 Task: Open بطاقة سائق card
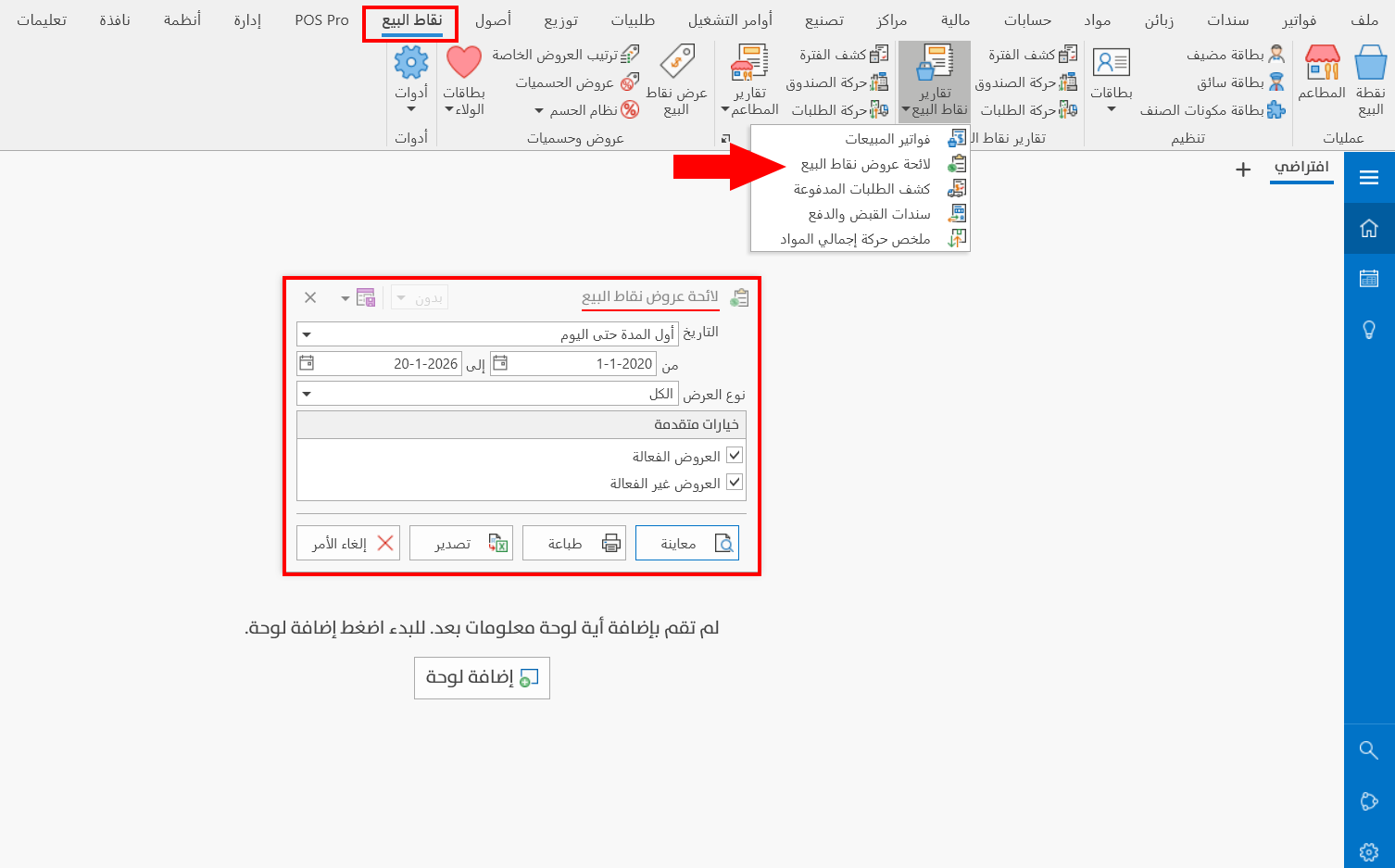point(1240,82)
